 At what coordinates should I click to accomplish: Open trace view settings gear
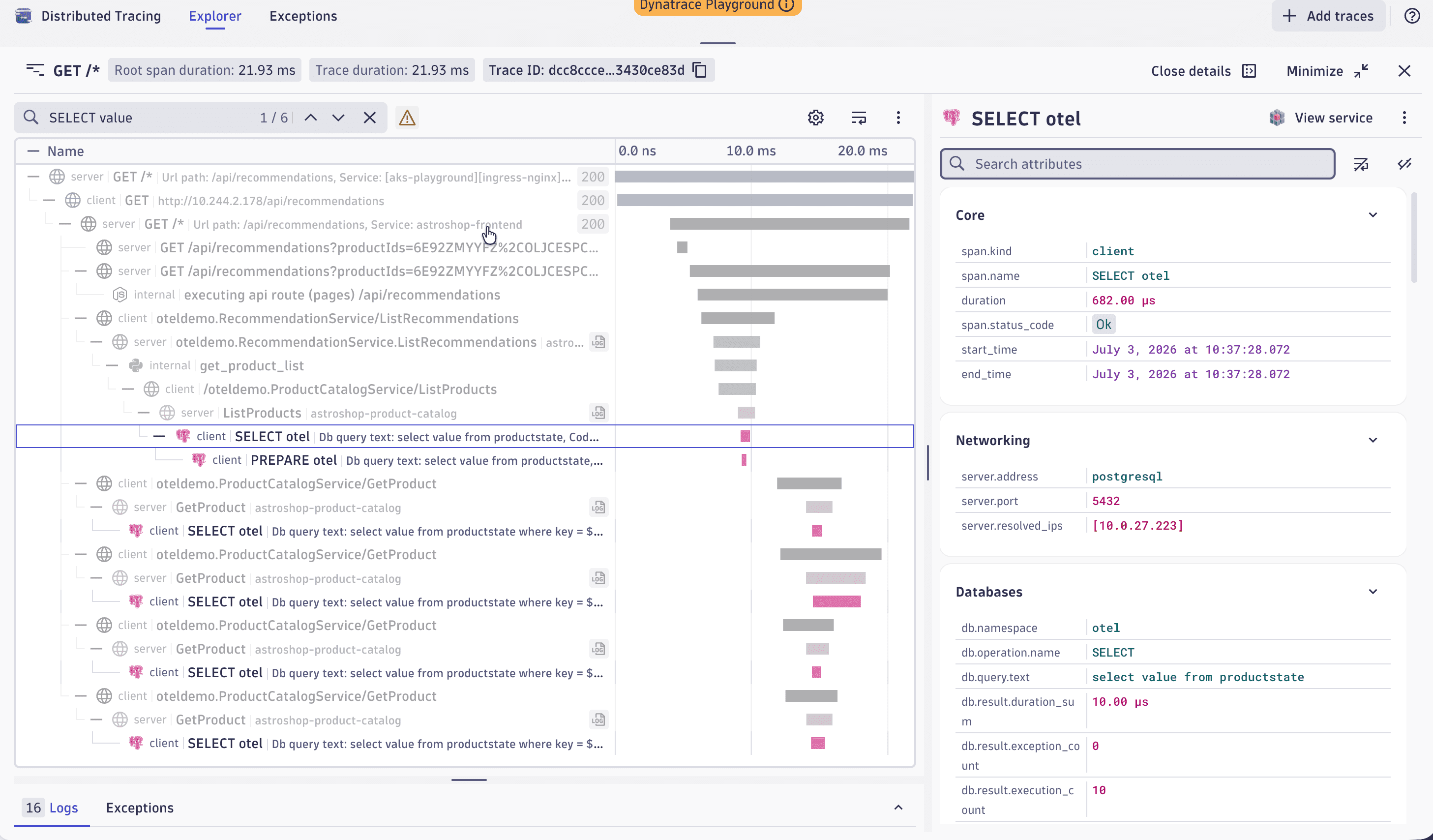point(815,118)
